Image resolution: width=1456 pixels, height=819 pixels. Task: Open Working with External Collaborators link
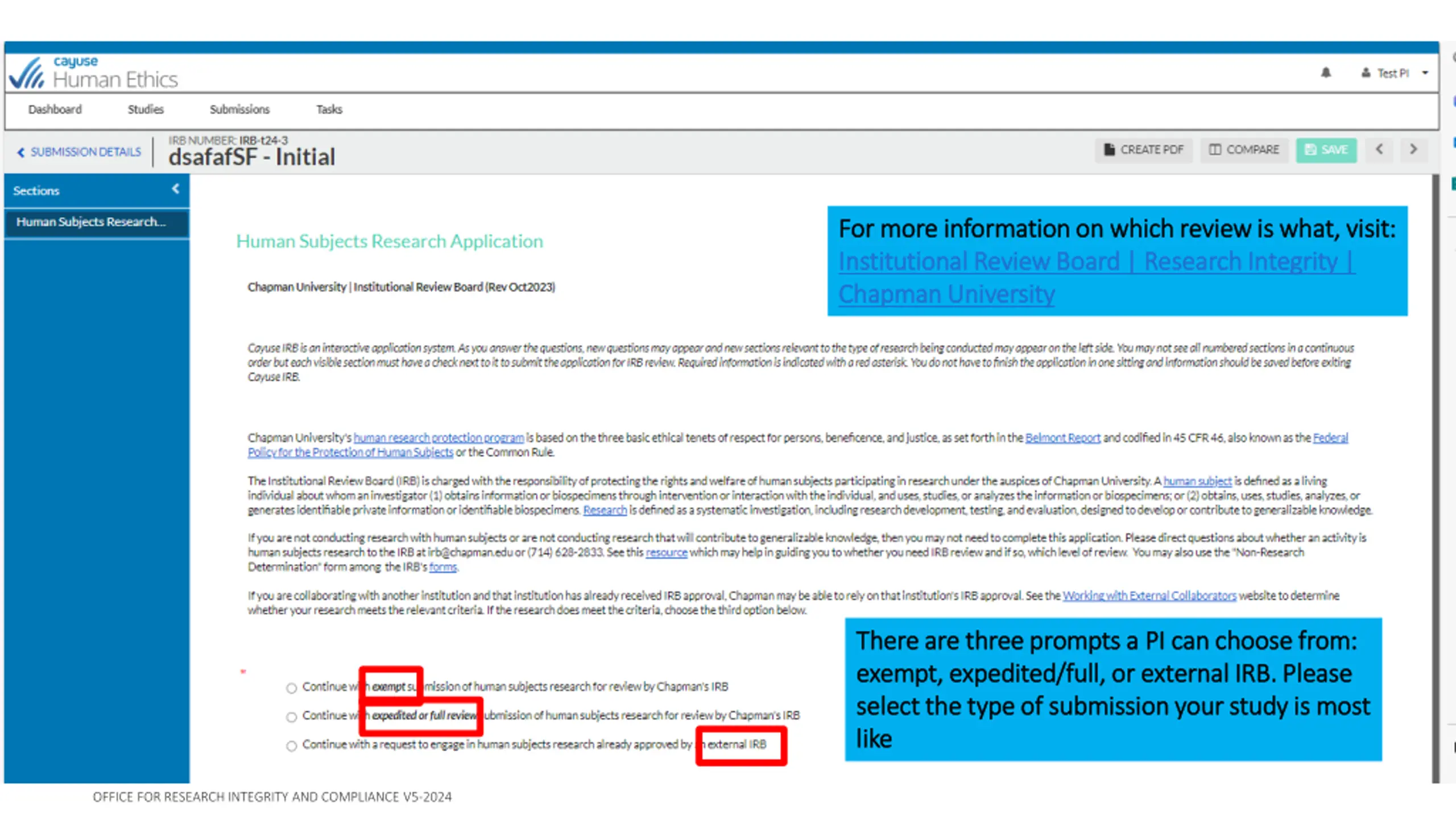[x=1149, y=595]
